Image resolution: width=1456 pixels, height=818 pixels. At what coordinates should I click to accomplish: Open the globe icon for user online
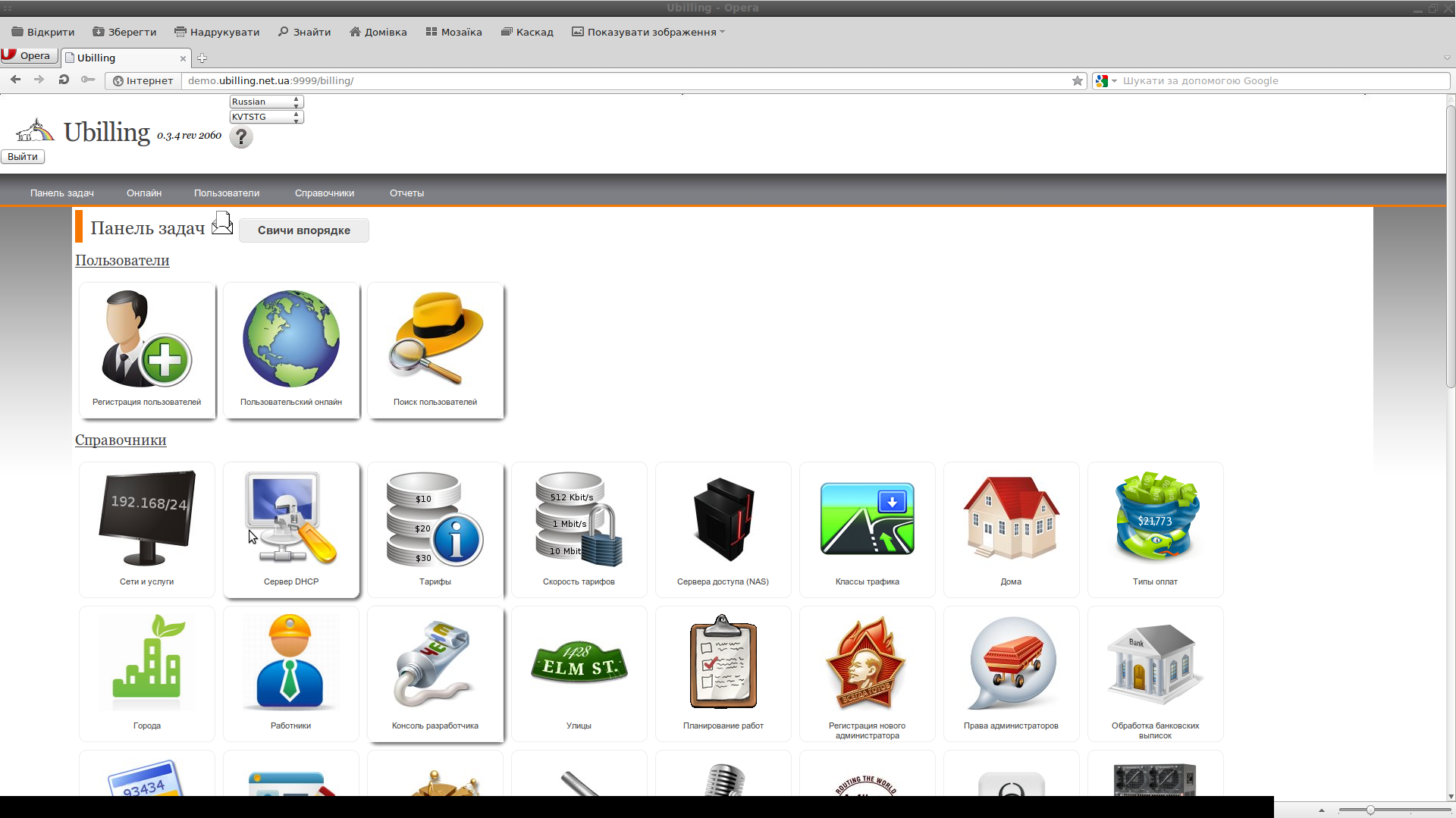tap(291, 338)
